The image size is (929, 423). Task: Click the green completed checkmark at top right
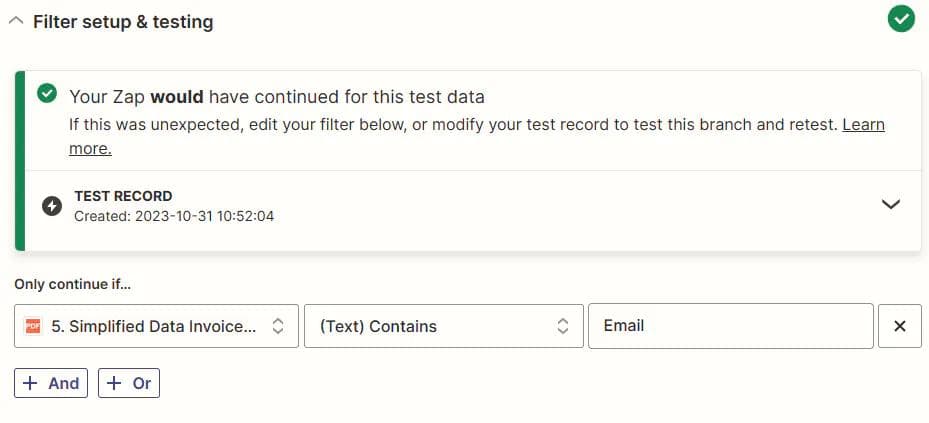pyautogui.click(x=901, y=19)
